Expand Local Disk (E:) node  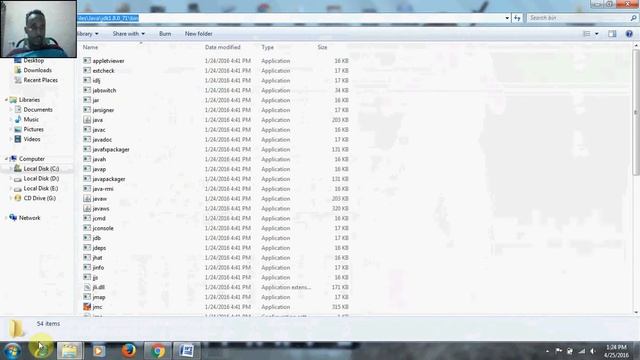click(11, 188)
